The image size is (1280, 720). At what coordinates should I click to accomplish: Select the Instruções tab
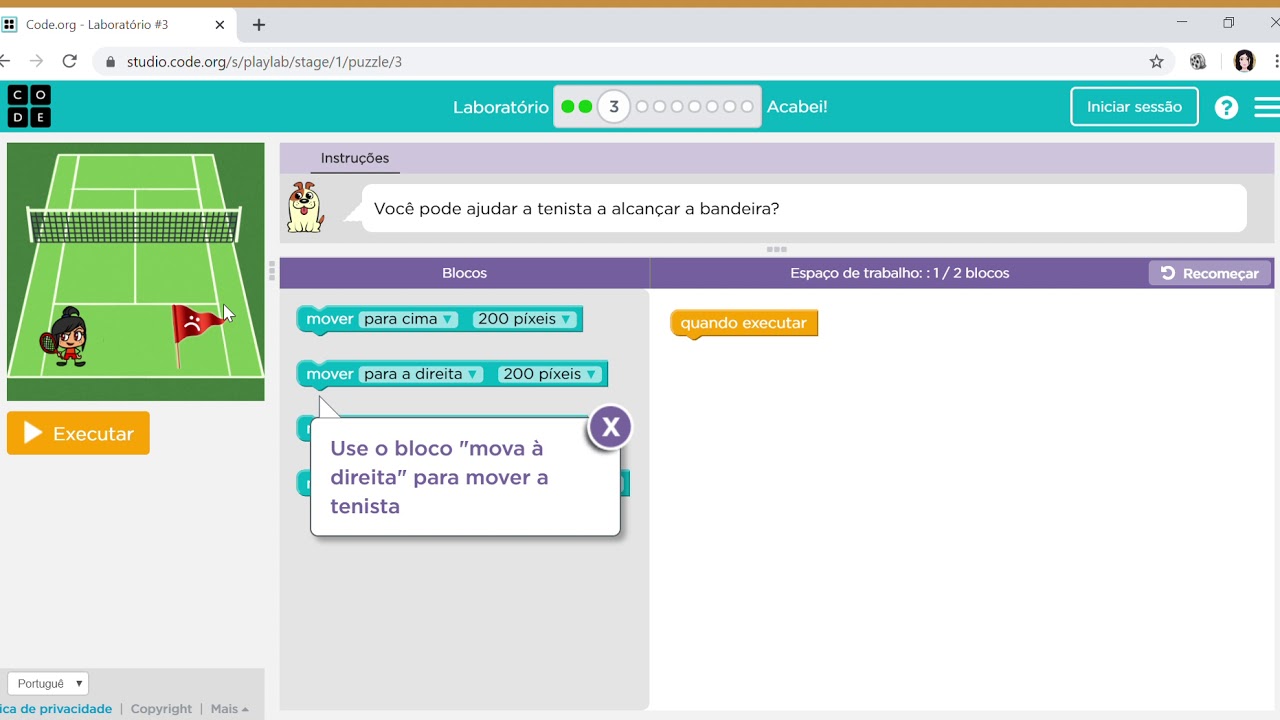click(x=355, y=158)
